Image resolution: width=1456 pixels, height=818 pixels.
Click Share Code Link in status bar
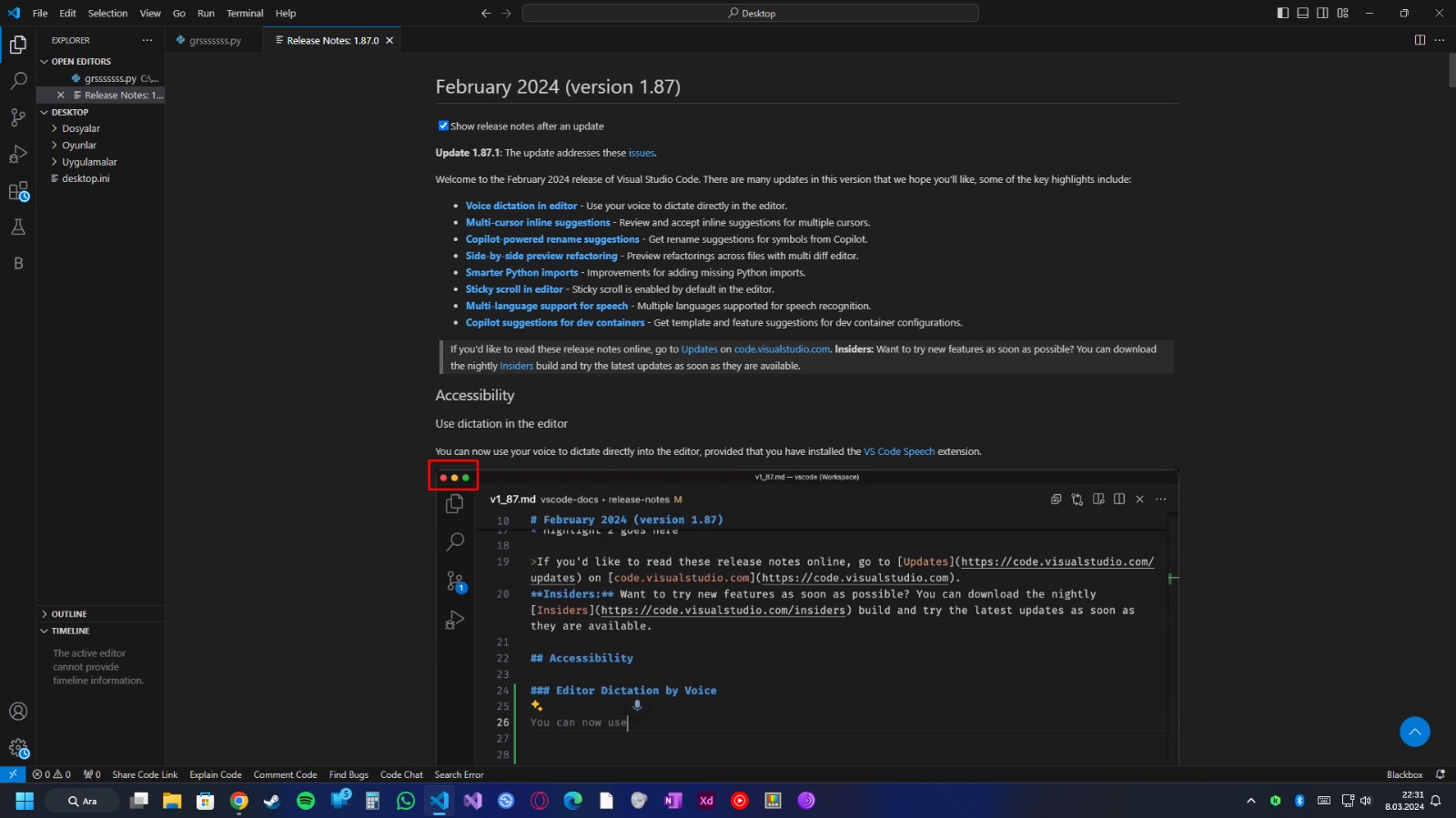point(146,774)
